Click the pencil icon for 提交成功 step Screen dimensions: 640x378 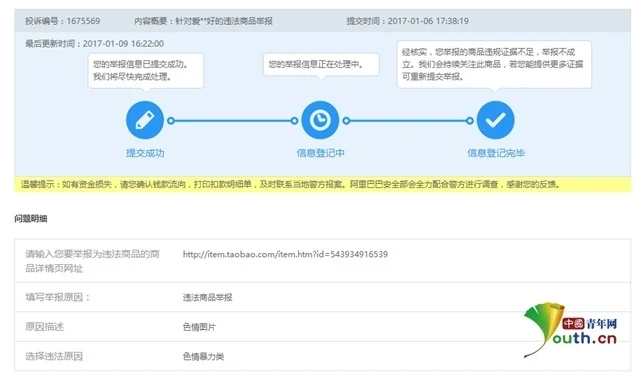click(145, 120)
